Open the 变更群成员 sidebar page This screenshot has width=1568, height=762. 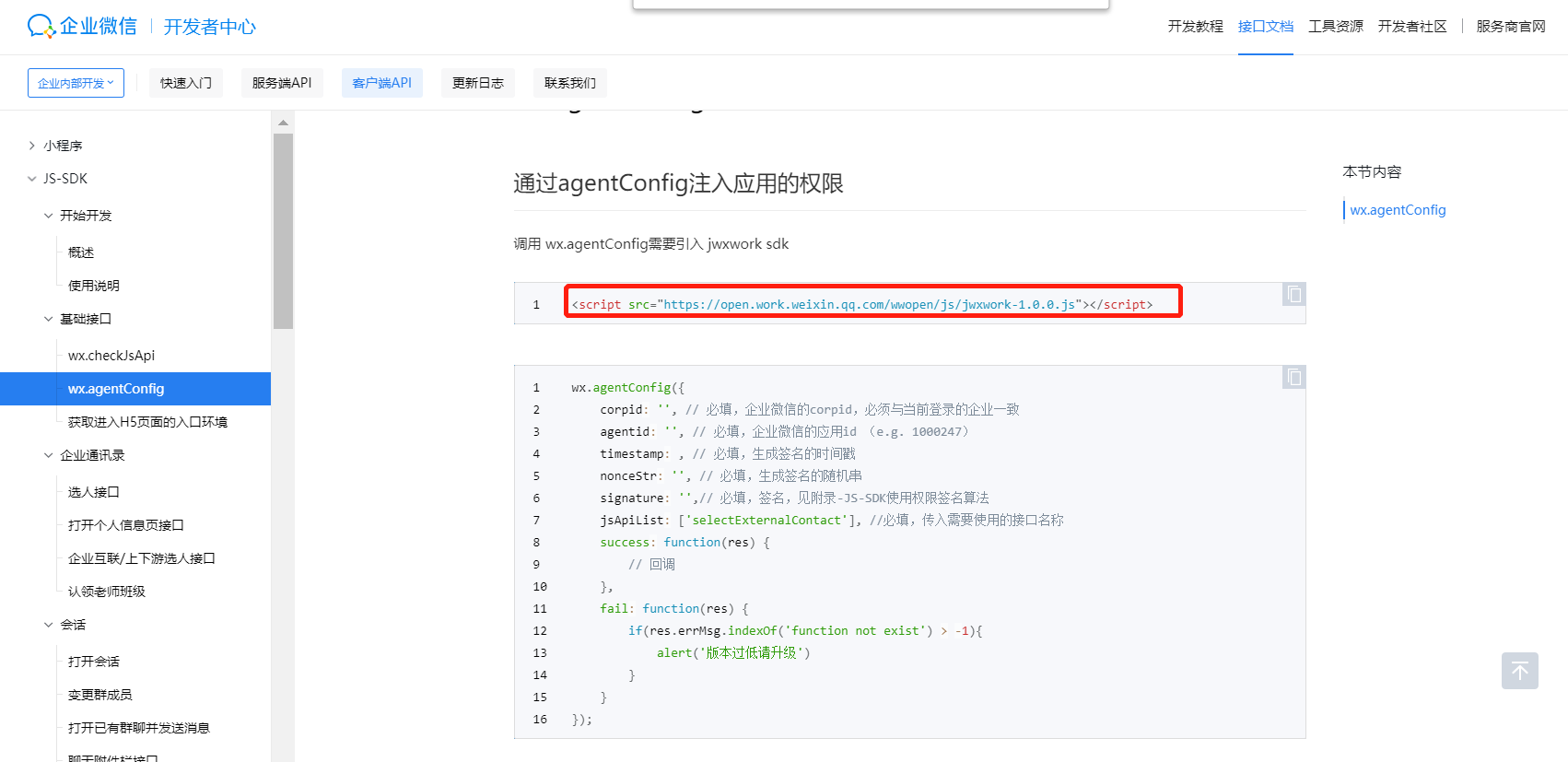[x=100, y=695]
